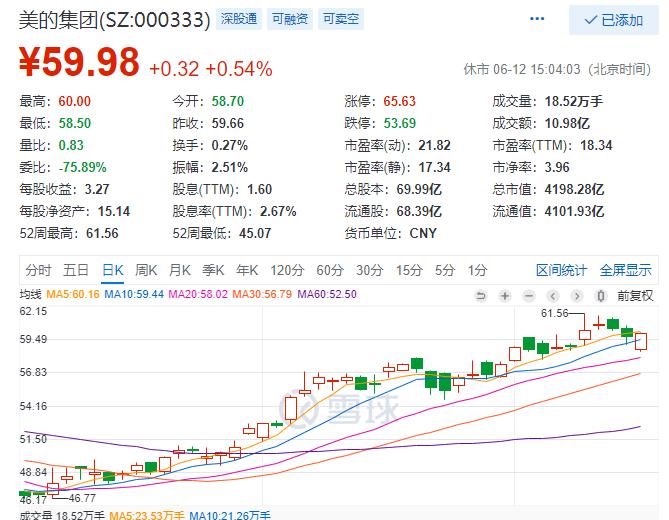This screenshot has height=520, width=669.
Task: Click the chart reset/undo icon
Action: 481,295
